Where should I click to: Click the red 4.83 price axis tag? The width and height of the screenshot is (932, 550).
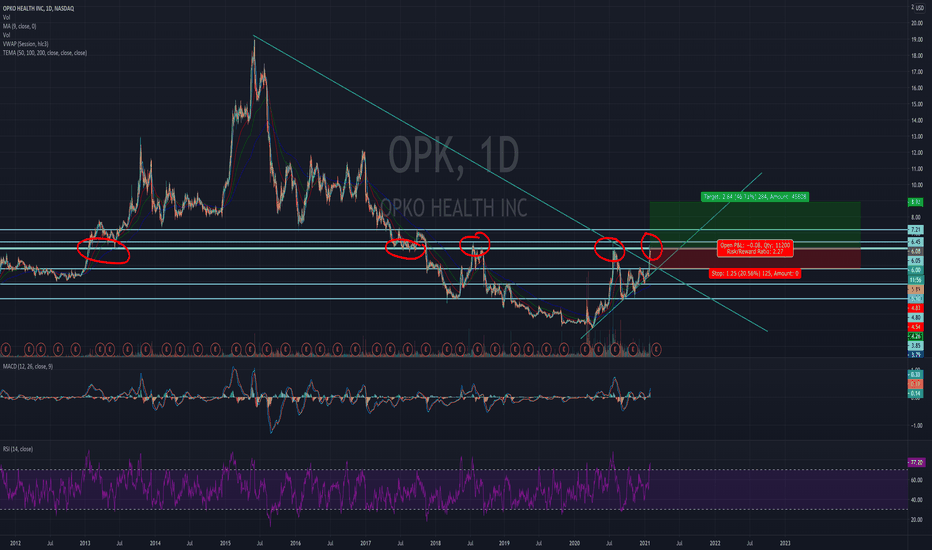click(x=915, y=308)
